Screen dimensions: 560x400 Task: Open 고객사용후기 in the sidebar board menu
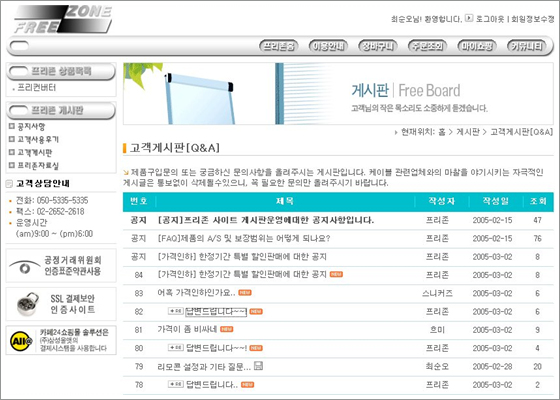(x=38, y=139)
